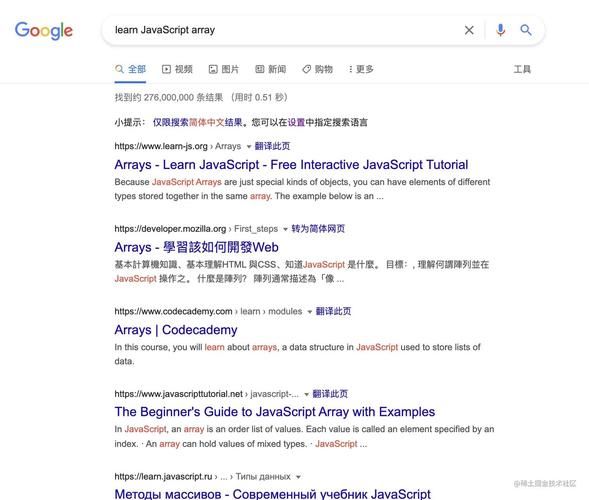Image resolution: width=589 pixels, height=500 pixels.
Task: Open the 更多 menu
Action: [361, 69]
